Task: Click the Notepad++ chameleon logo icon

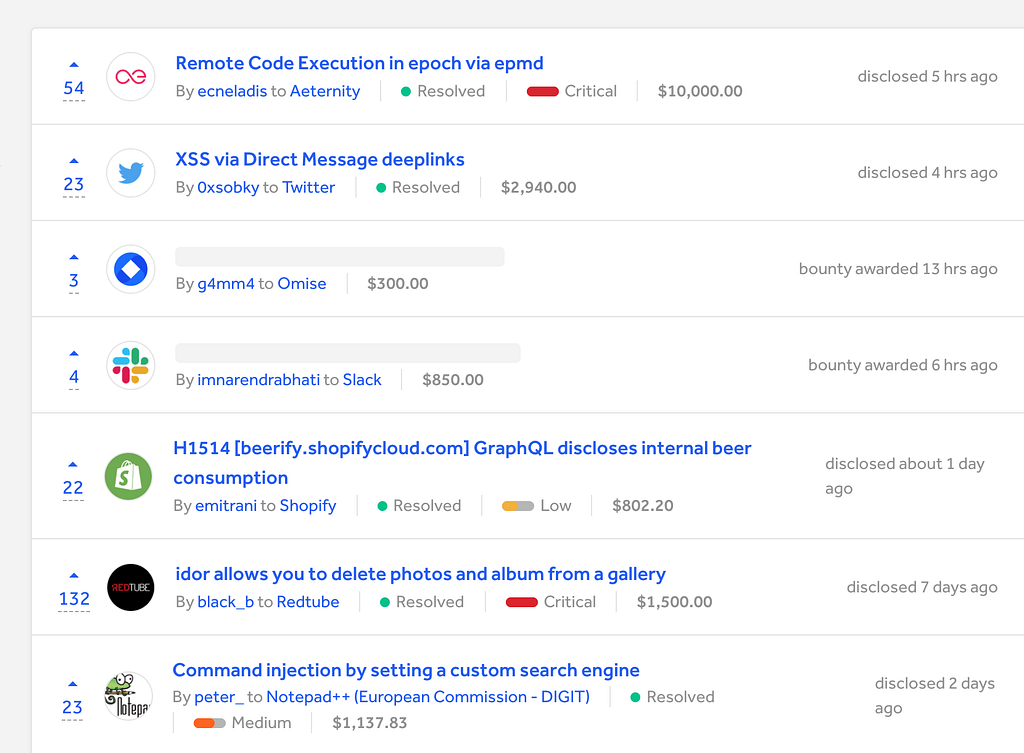Action: coord(128,696)
